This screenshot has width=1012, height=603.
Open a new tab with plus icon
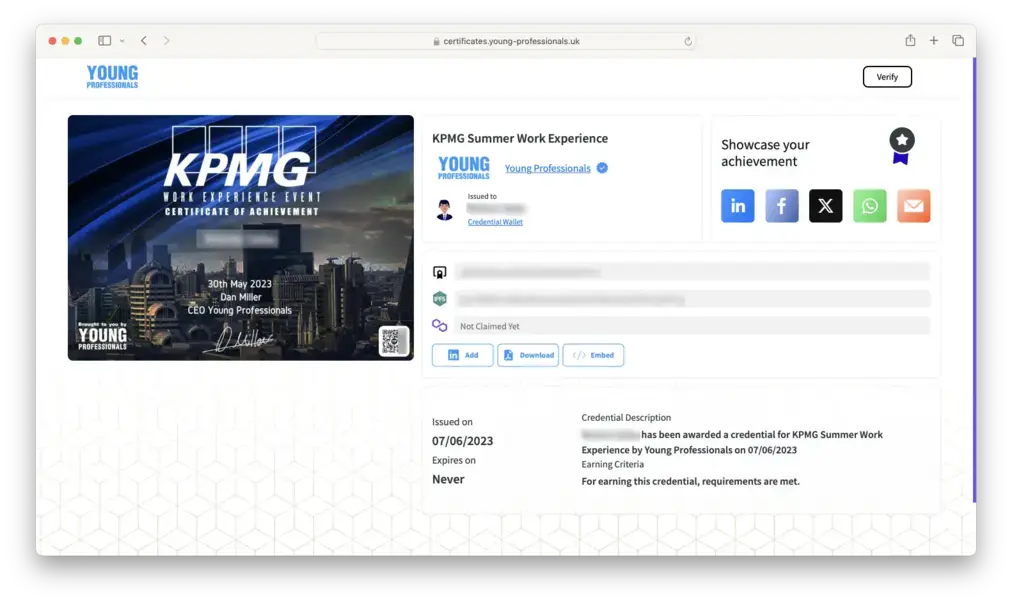(x=934, y=41)
